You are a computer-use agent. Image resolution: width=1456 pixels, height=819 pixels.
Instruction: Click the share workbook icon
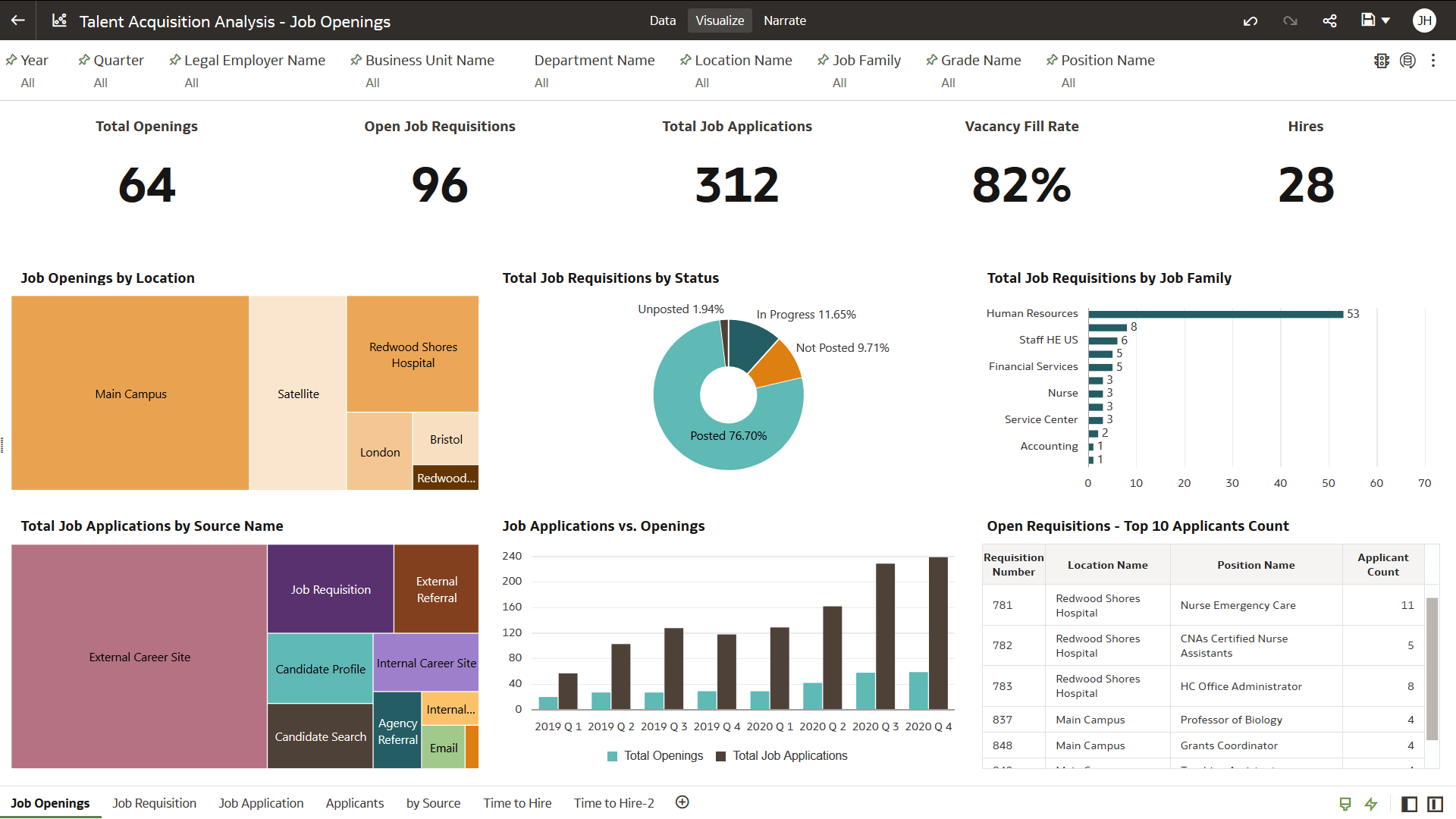1329,20
